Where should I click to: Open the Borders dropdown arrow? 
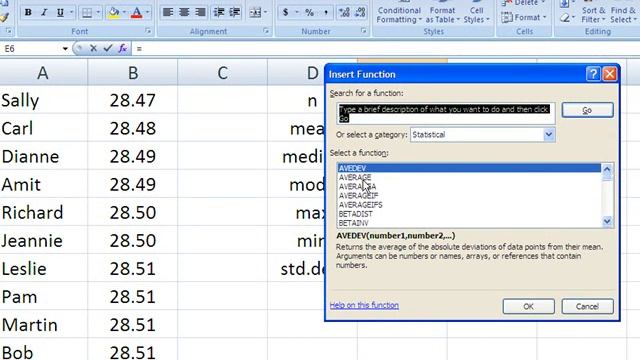tap(98, 13)
